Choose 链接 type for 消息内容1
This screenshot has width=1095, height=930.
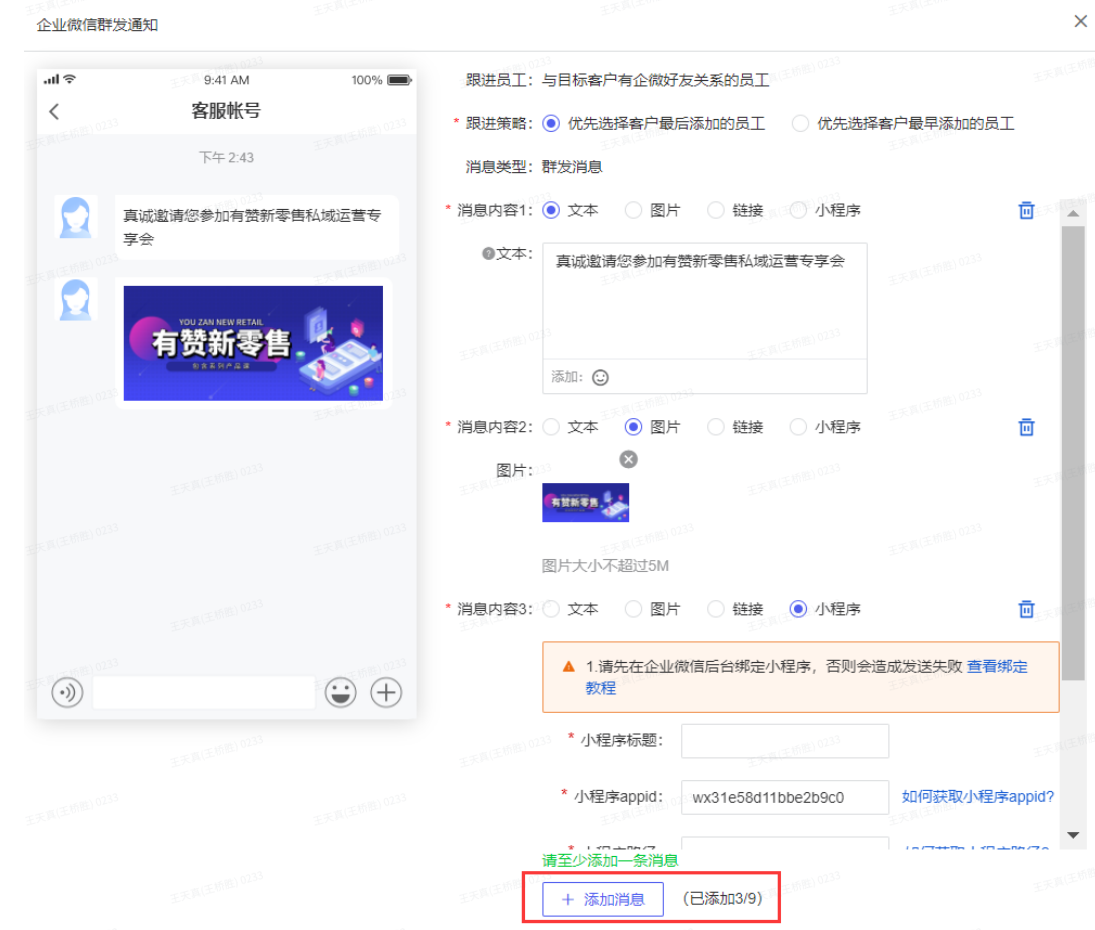pyautogui.click(x=716, y=210)
